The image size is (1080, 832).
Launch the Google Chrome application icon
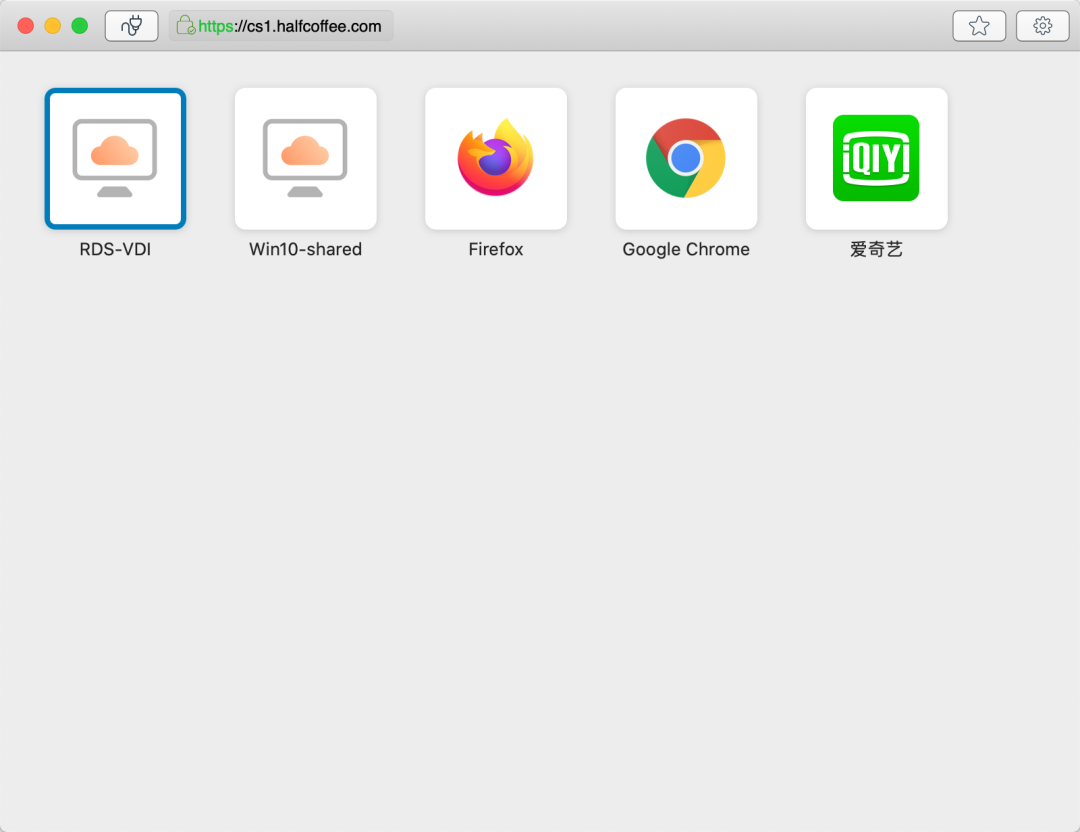point(686,158)
